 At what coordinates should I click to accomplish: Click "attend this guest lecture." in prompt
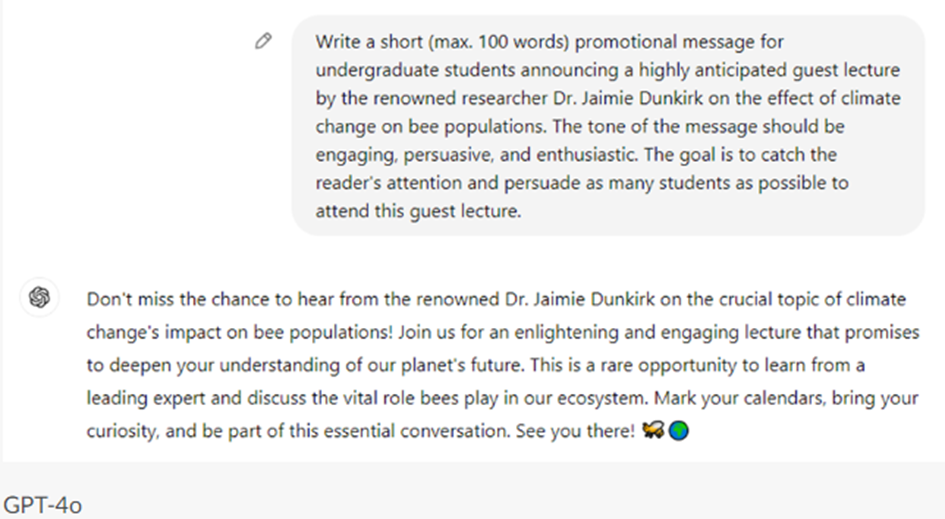(418, 211)
